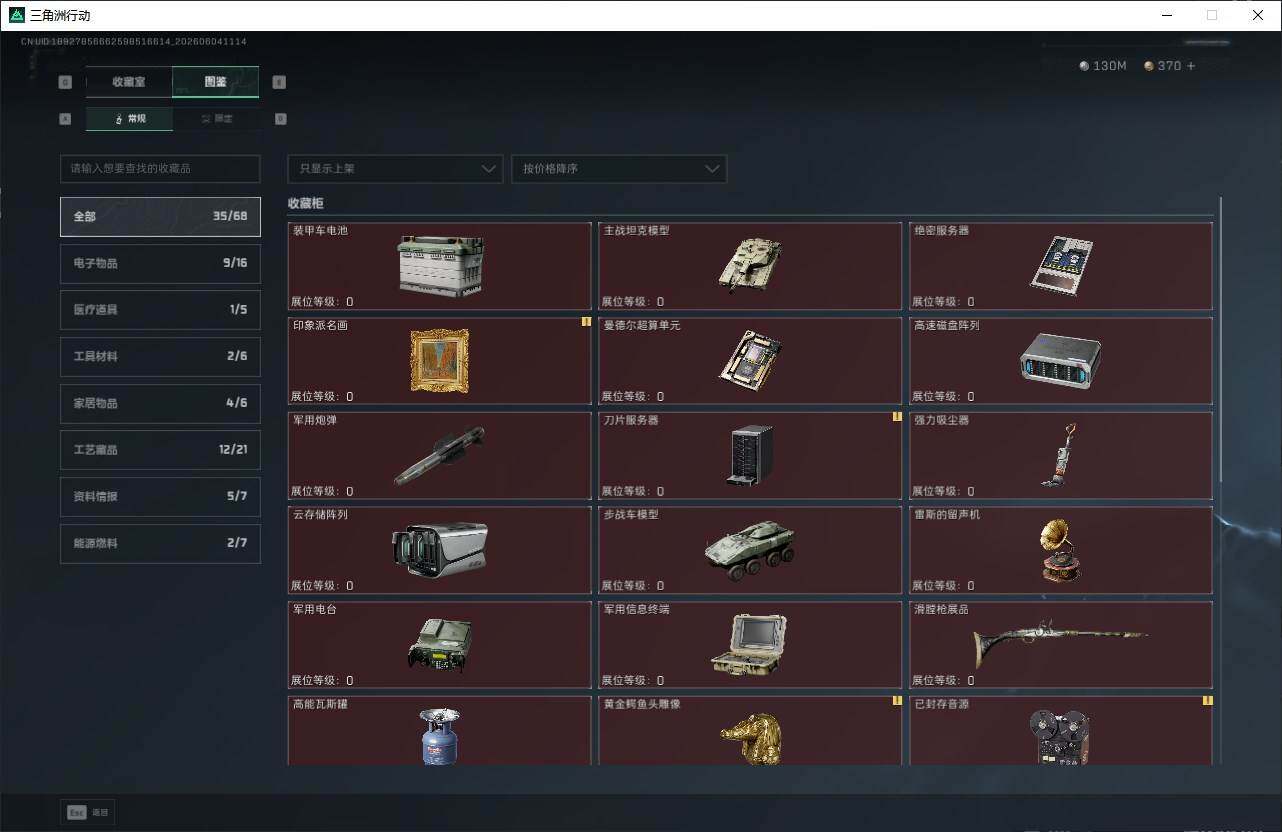Select the 雷斯的留声机 gramophone image

click(1061, 549)
